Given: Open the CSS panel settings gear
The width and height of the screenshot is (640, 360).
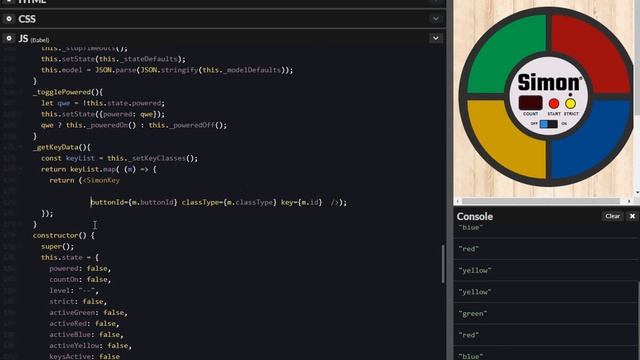Looking at the screenshot, I should pos(9,19).
